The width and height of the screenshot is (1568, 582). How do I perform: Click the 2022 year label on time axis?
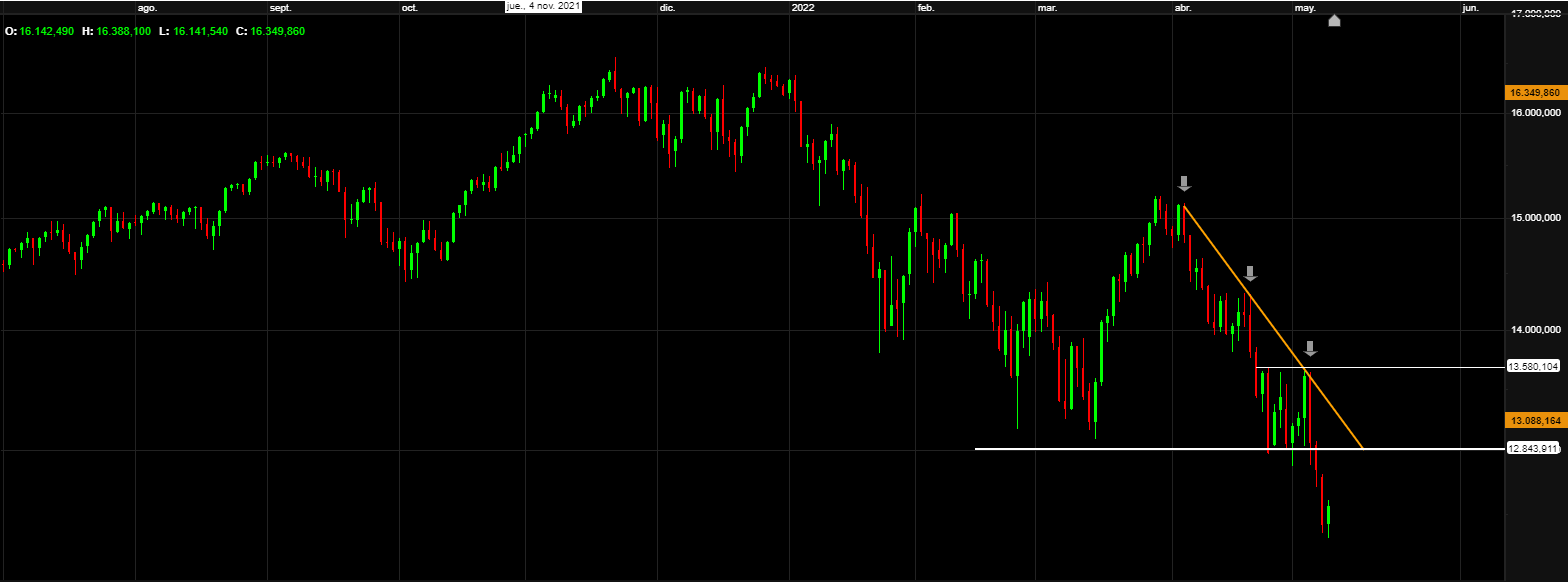(802, 7)
